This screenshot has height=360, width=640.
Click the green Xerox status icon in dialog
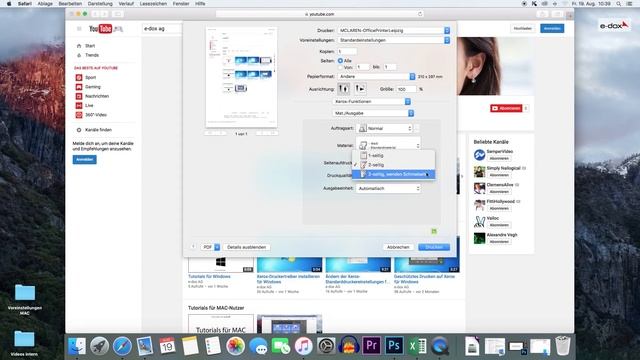pyautogui.click(x=434, y=231)
